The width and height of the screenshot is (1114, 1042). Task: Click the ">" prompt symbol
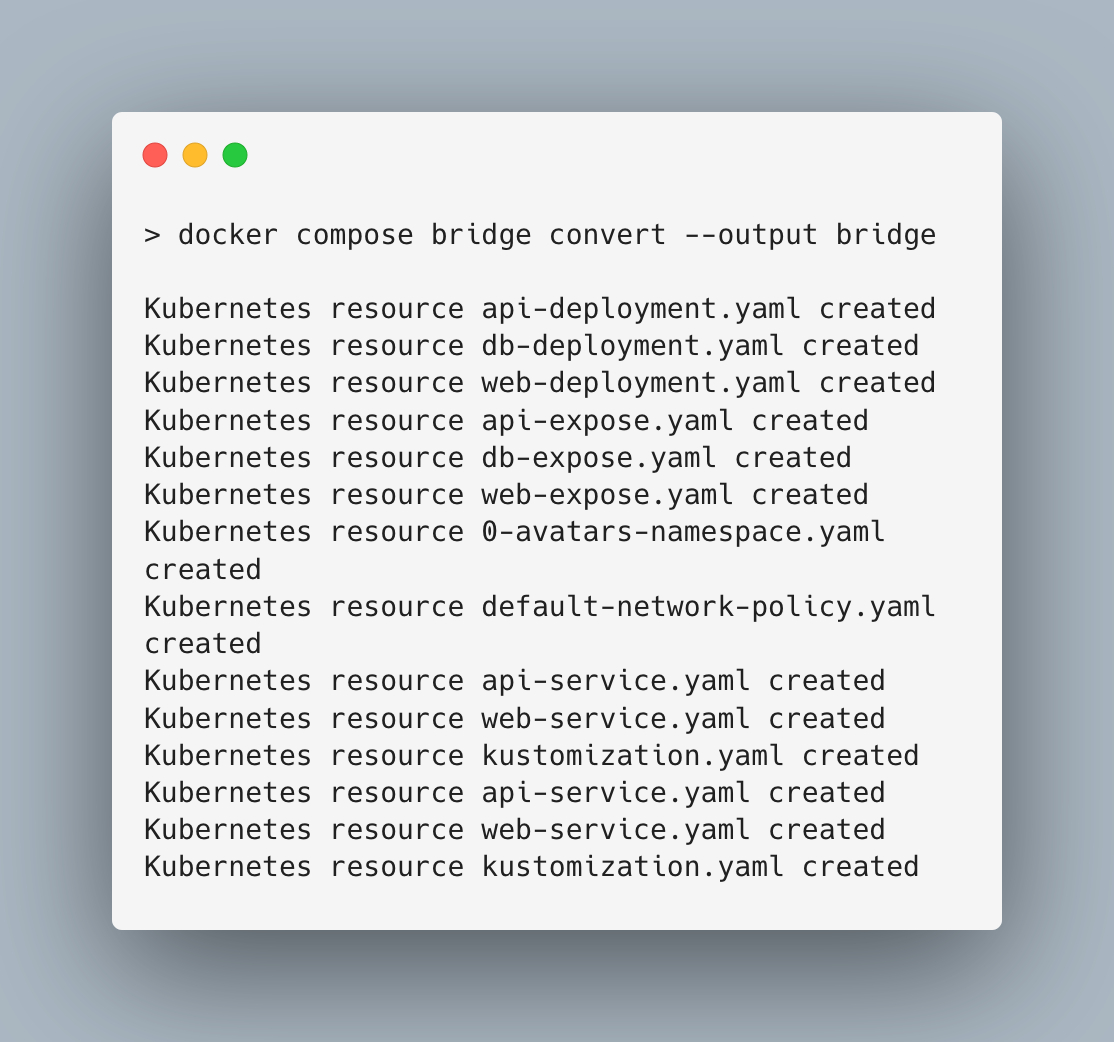pos(152,235)
